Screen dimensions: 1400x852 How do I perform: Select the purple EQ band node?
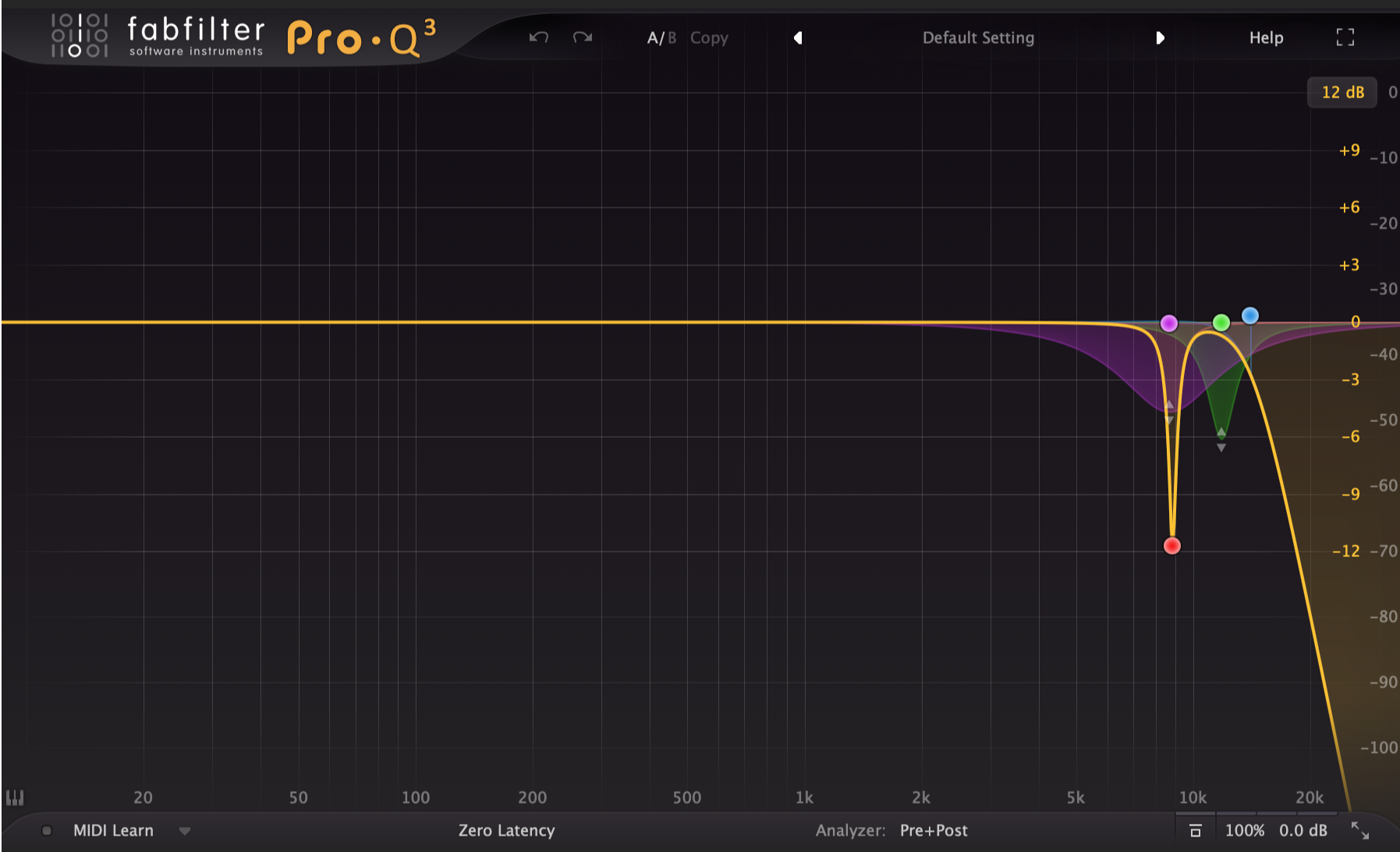1168,323
